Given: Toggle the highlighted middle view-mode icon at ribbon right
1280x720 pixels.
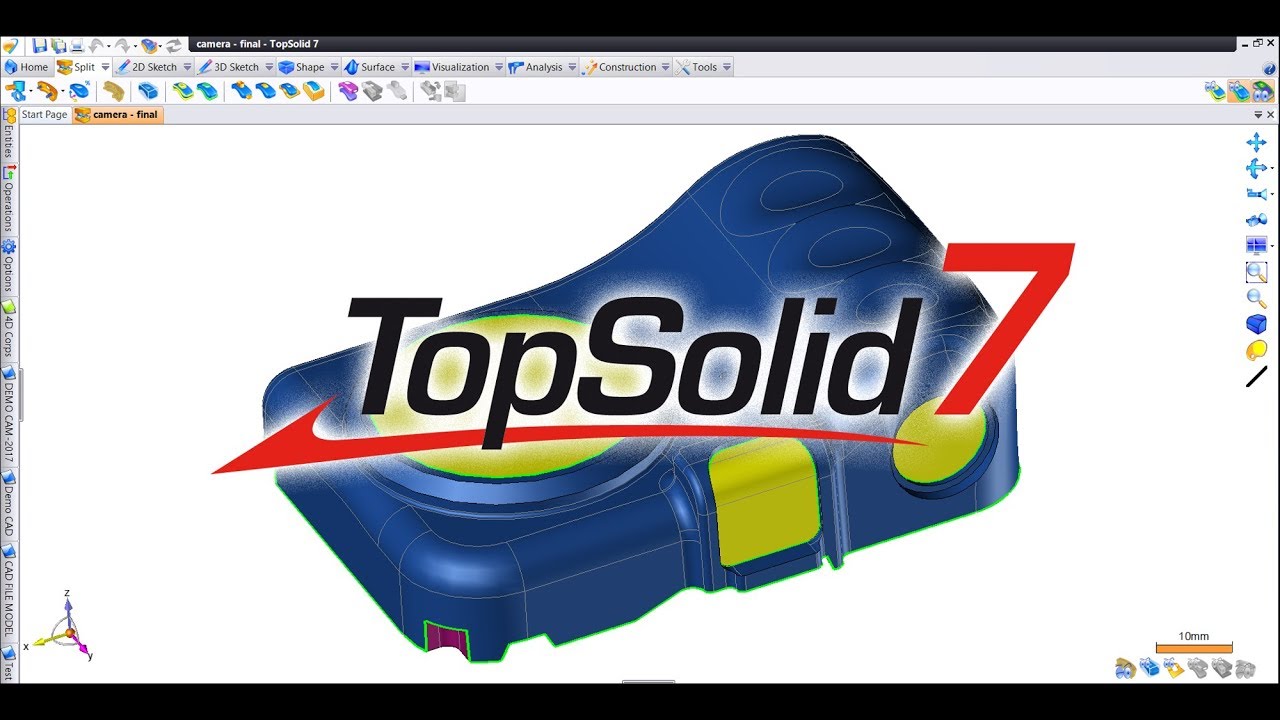Looking at the screenshot, I should 1240,91.
